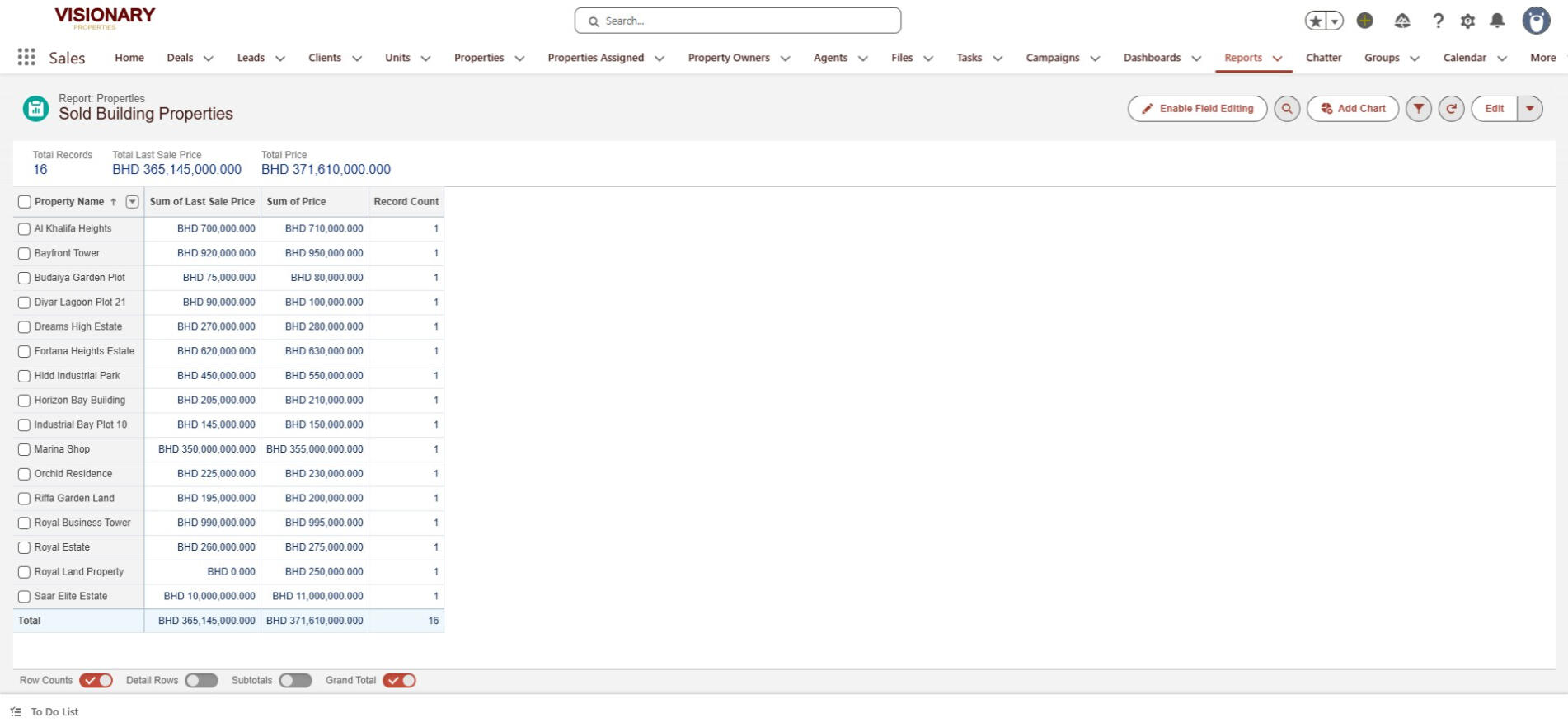Expand the Property Name column menu

tap(132, 202)
